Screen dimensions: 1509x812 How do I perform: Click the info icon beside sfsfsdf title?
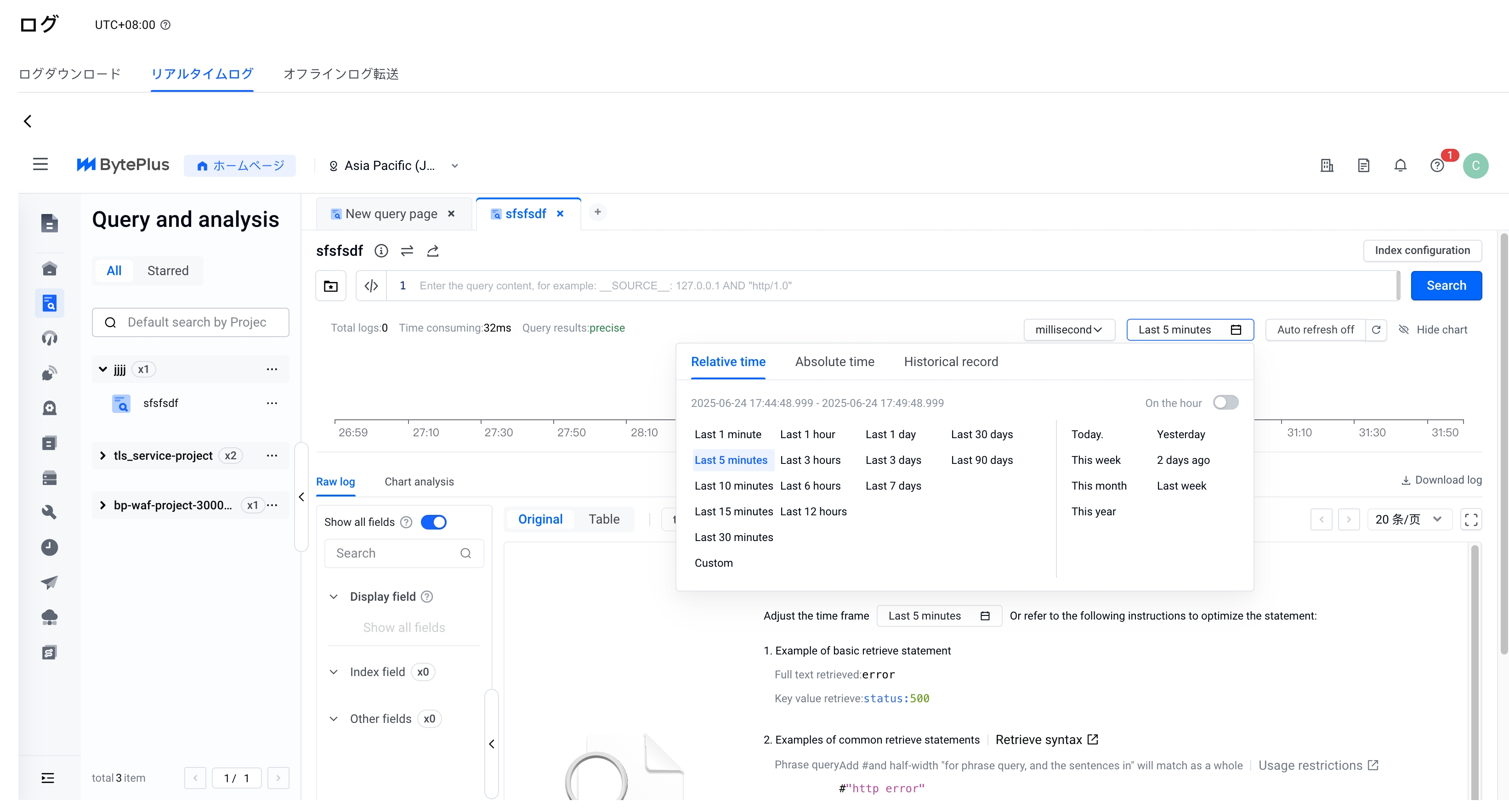tap(381, 251)
